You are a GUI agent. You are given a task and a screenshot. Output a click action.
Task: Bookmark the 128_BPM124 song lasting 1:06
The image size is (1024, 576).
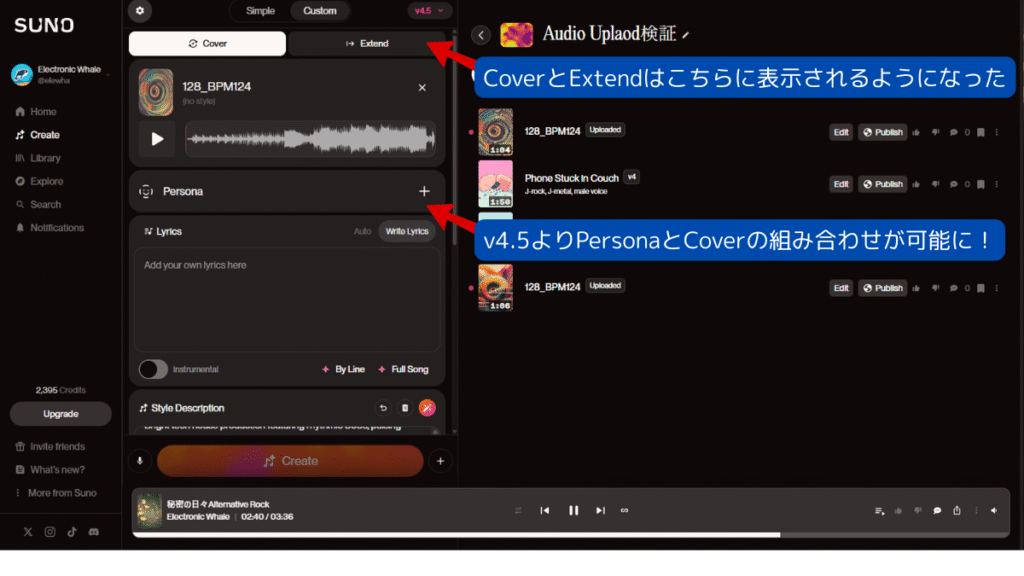tap(981, 288)
